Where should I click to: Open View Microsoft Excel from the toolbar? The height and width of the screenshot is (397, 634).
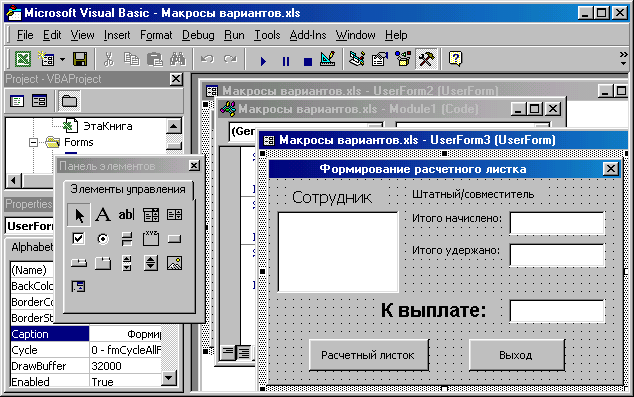[23, 59]
